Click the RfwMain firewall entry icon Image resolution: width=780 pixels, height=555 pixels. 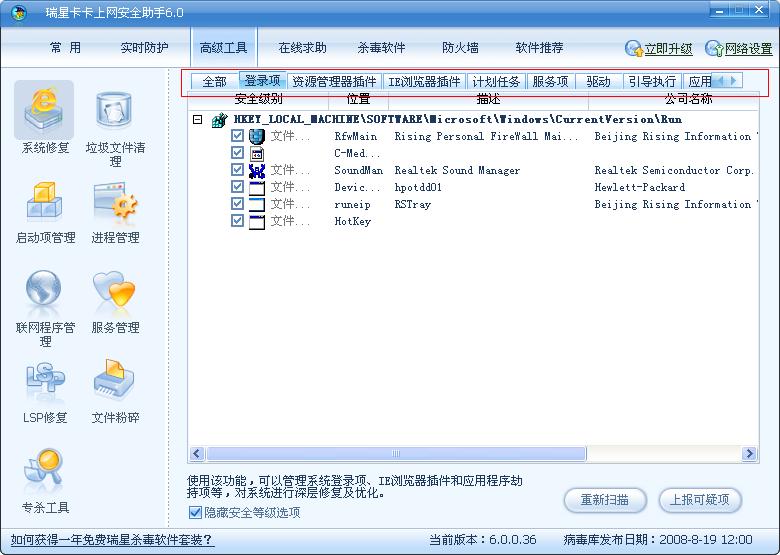257,136
